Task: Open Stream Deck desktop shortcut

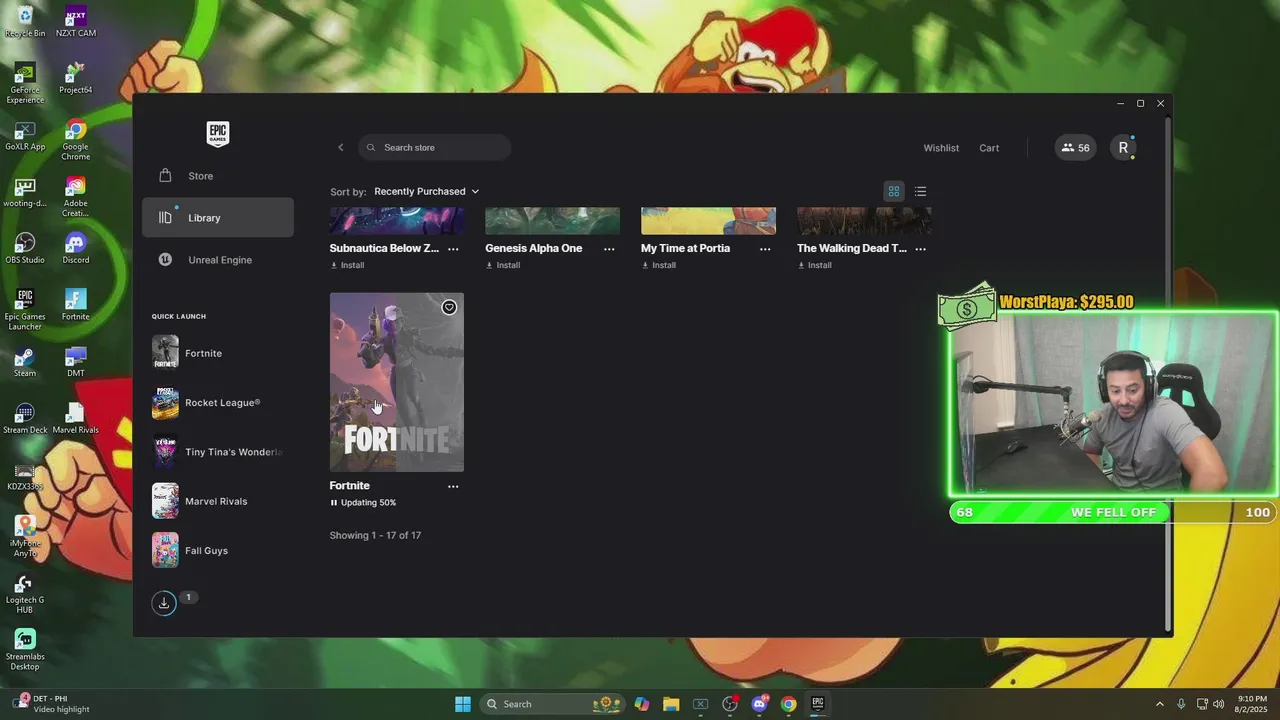Action: [x=25, y=419]
